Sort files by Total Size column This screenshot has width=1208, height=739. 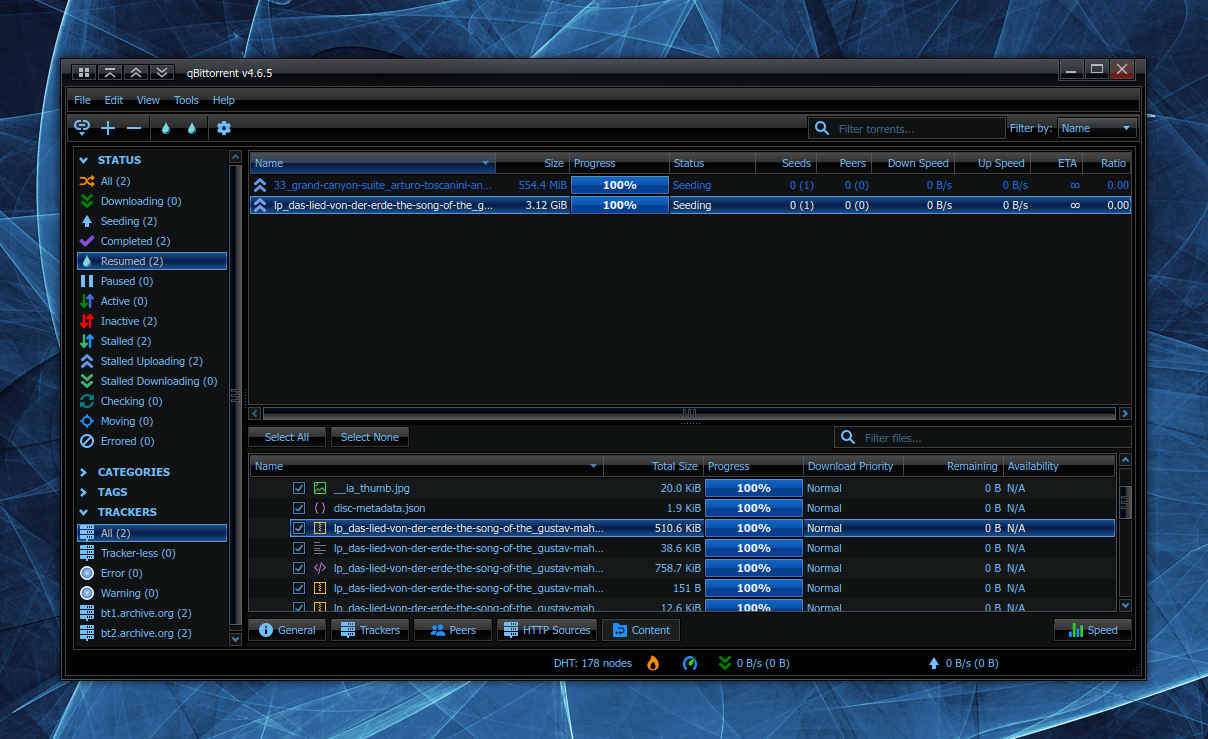pos(654,466)
